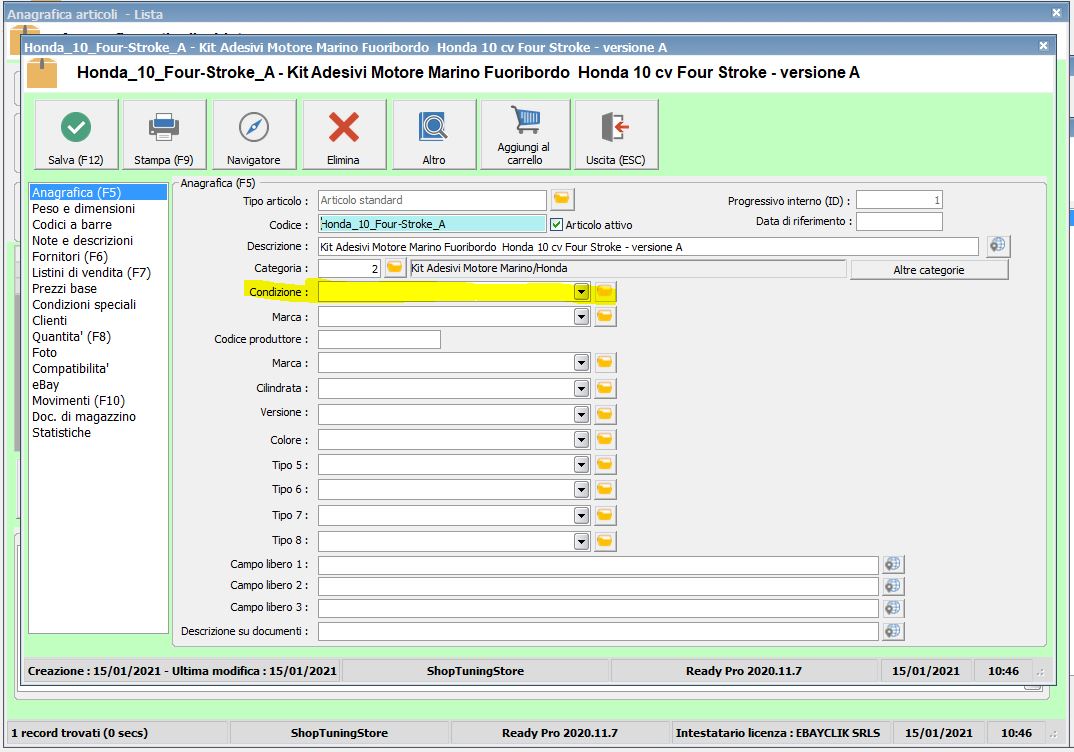The height and width of the screenshot is (752, 1074).
Task: Open the eBay section
Action: pyautogui.click(x=46, y=384)
